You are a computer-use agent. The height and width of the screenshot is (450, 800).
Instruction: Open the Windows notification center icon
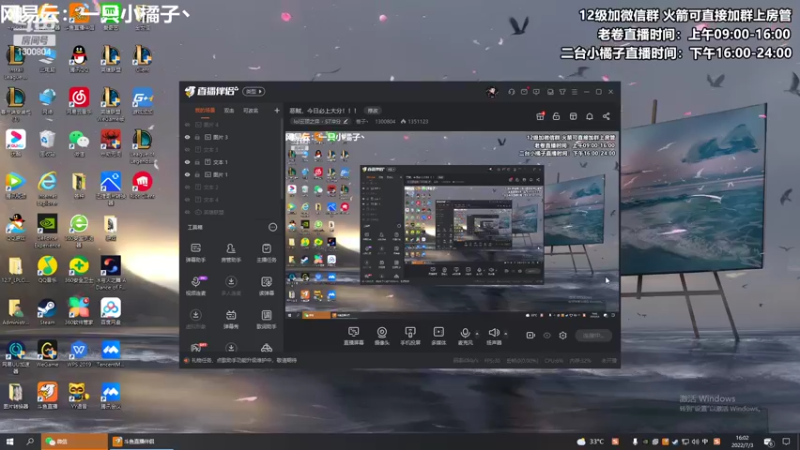coord(786,441)
